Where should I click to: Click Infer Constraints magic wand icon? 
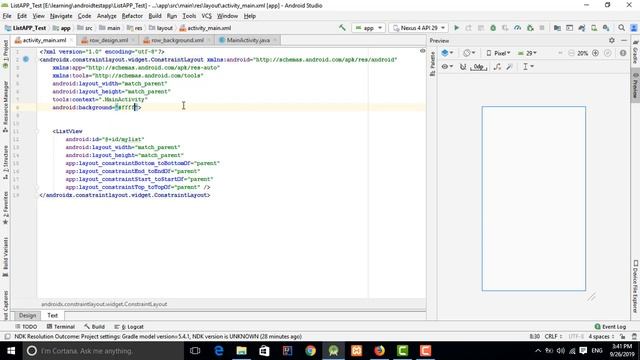pos(509,67)
